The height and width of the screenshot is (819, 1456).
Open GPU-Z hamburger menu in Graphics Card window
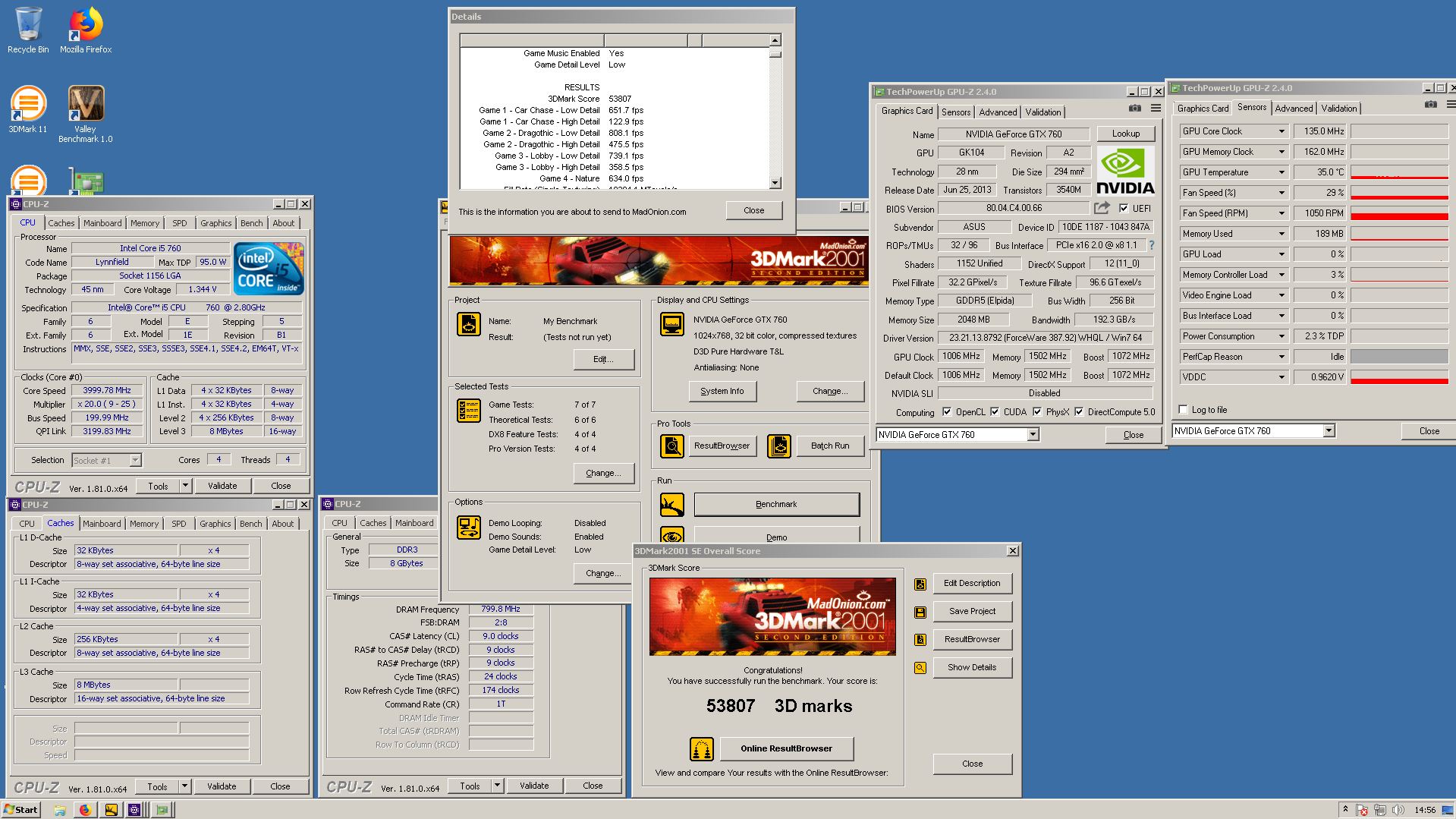click(1156, 109)
